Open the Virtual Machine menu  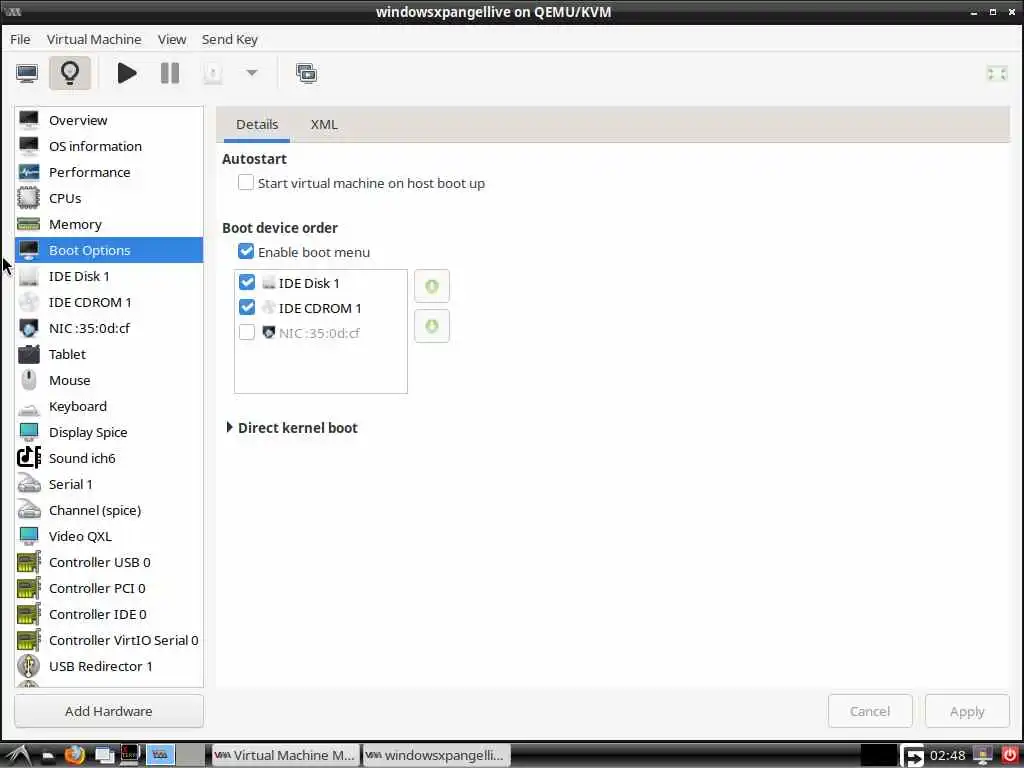tap(94, 39)
